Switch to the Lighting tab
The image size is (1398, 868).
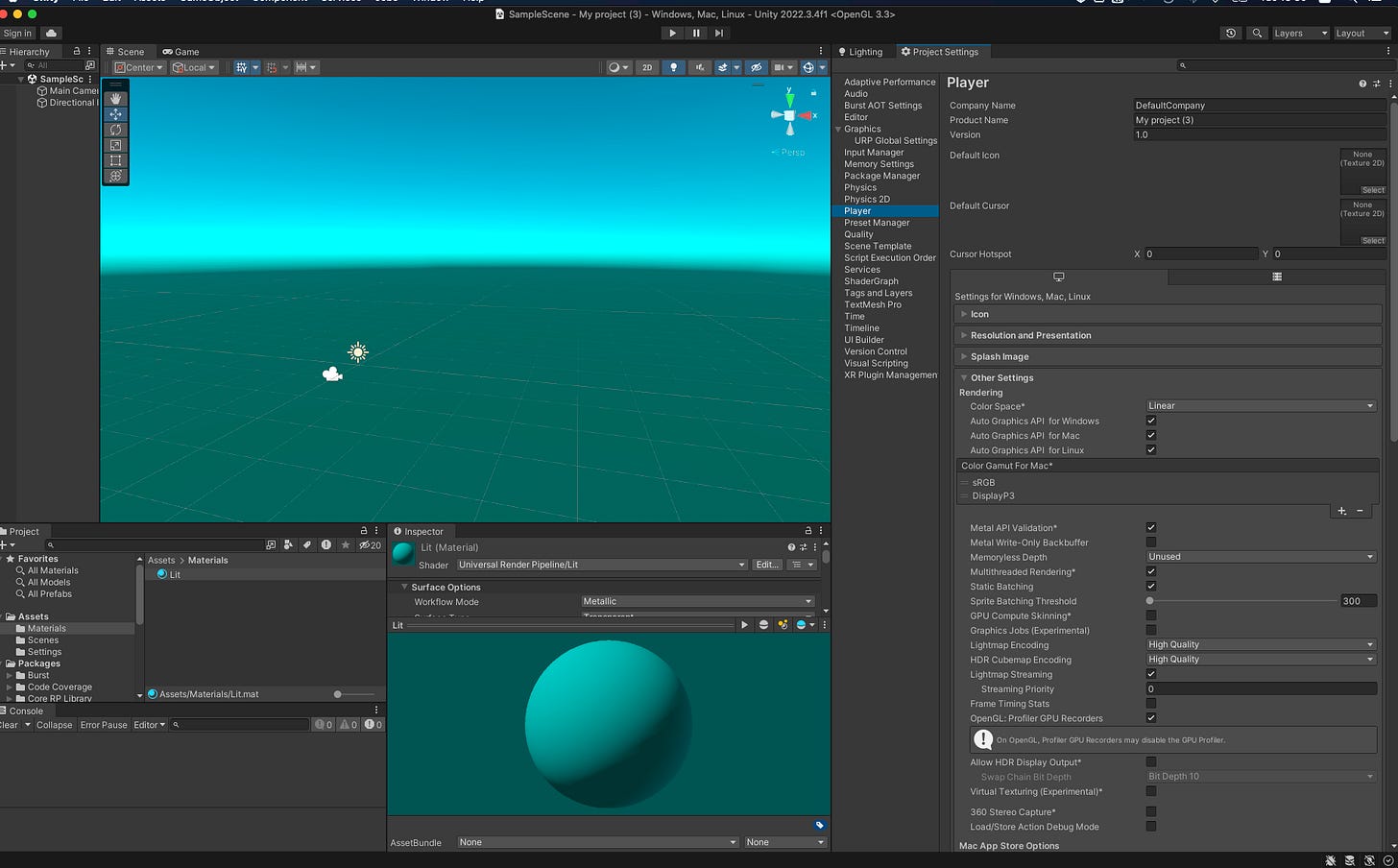(x=860, y=52)
